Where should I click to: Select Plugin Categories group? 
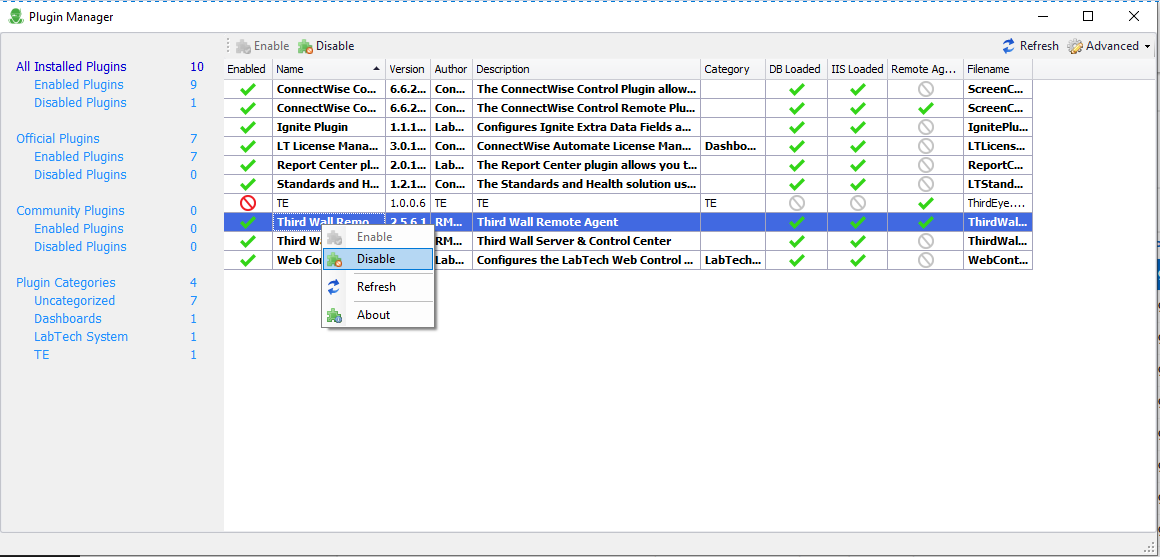66,283
